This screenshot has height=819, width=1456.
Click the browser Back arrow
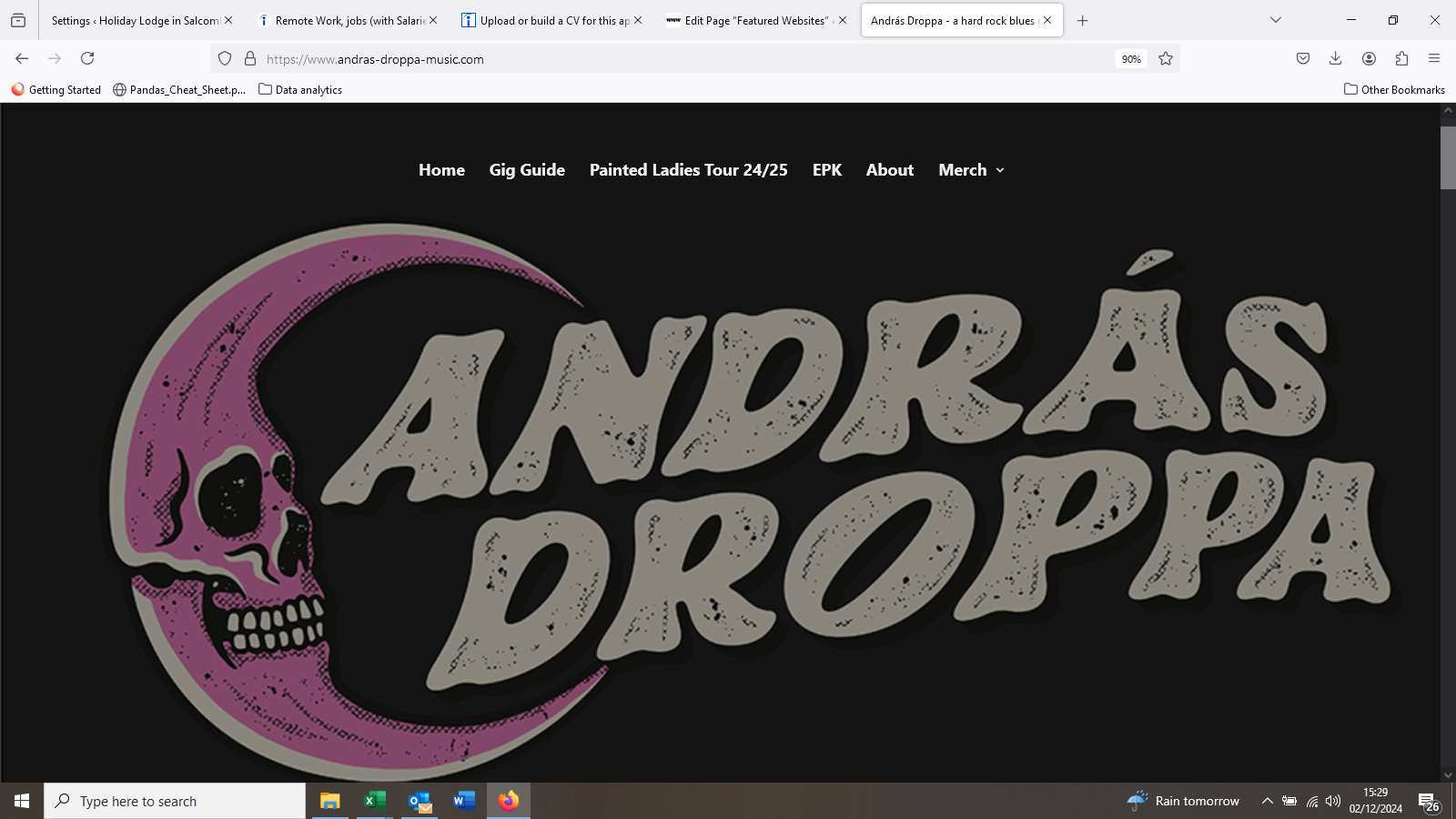(x=22, y=58)
